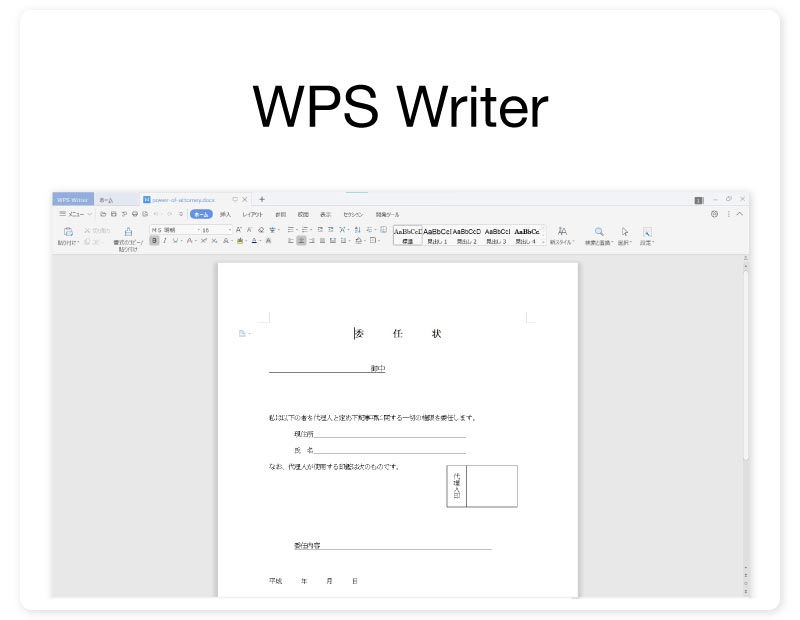Screen dimensions: 800x620
Task: Toggle italic formatting button
Action: click(165, 241)
